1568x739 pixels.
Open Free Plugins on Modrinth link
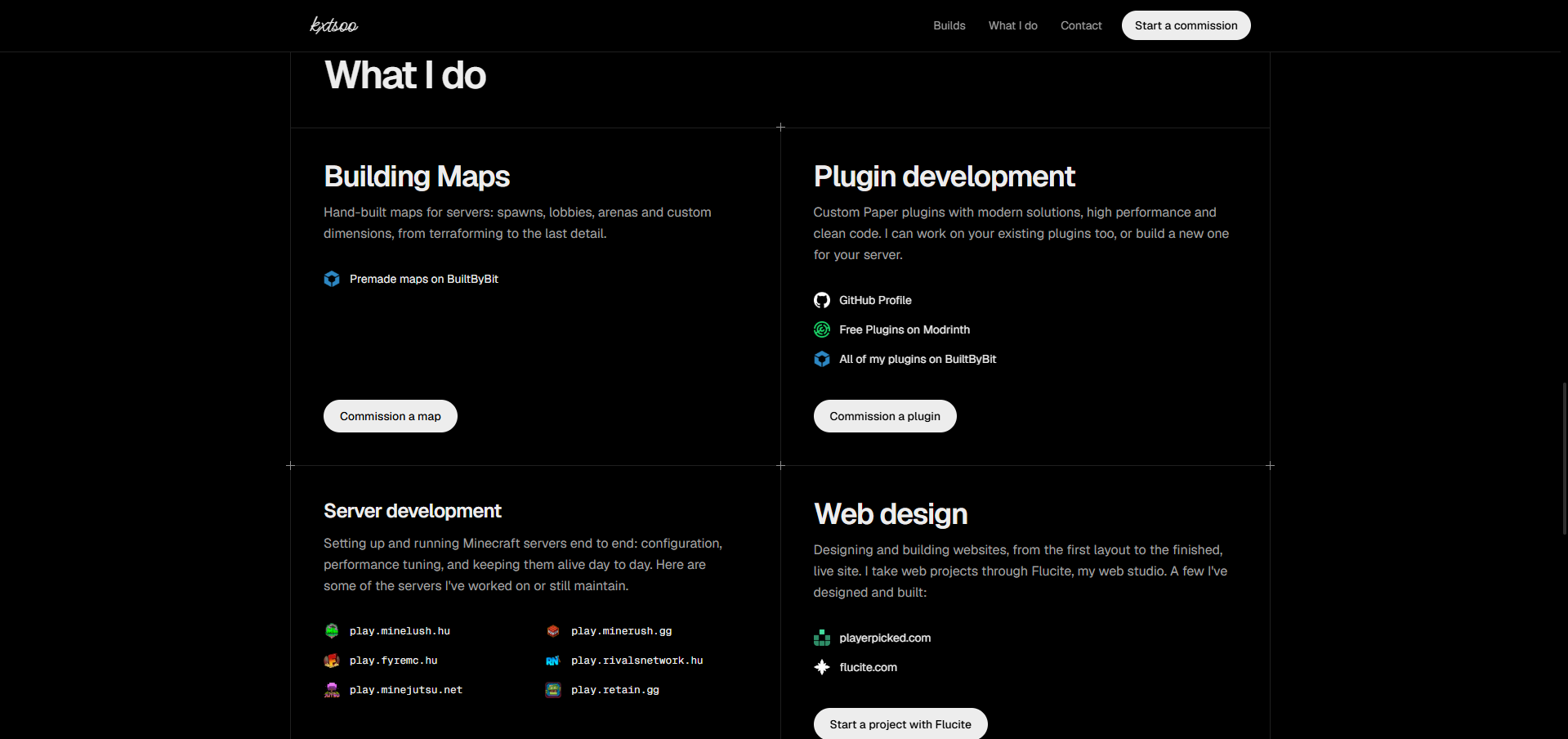pos(905,329)
